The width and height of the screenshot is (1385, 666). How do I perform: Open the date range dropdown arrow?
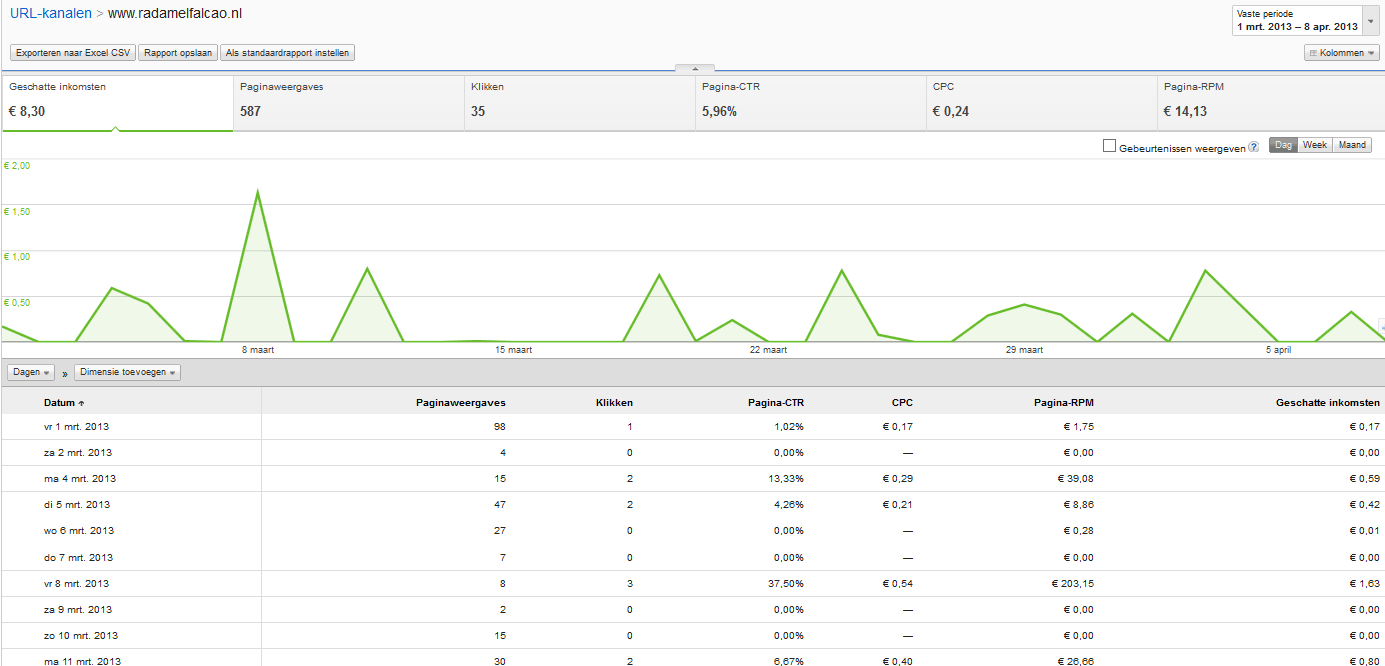pos(1370,20)
